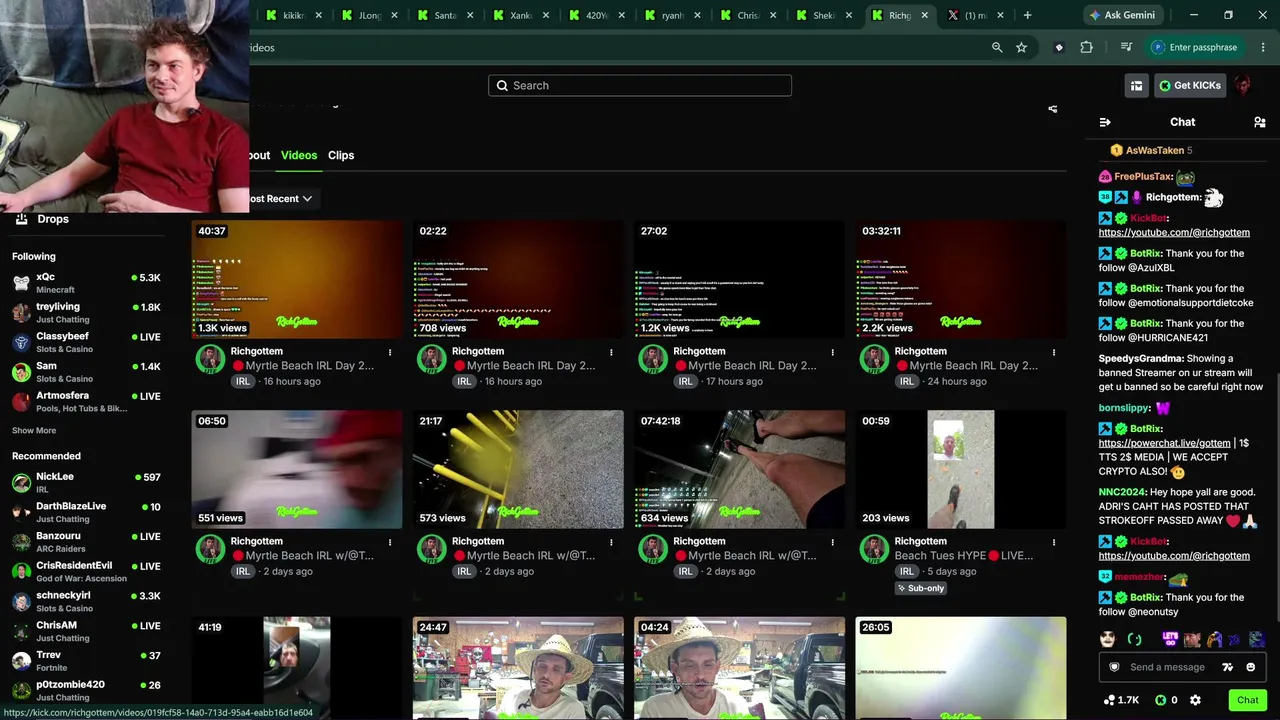
Task: Click the LET'S GO emote in quick emotes
Action: [x=1170, y=639]
